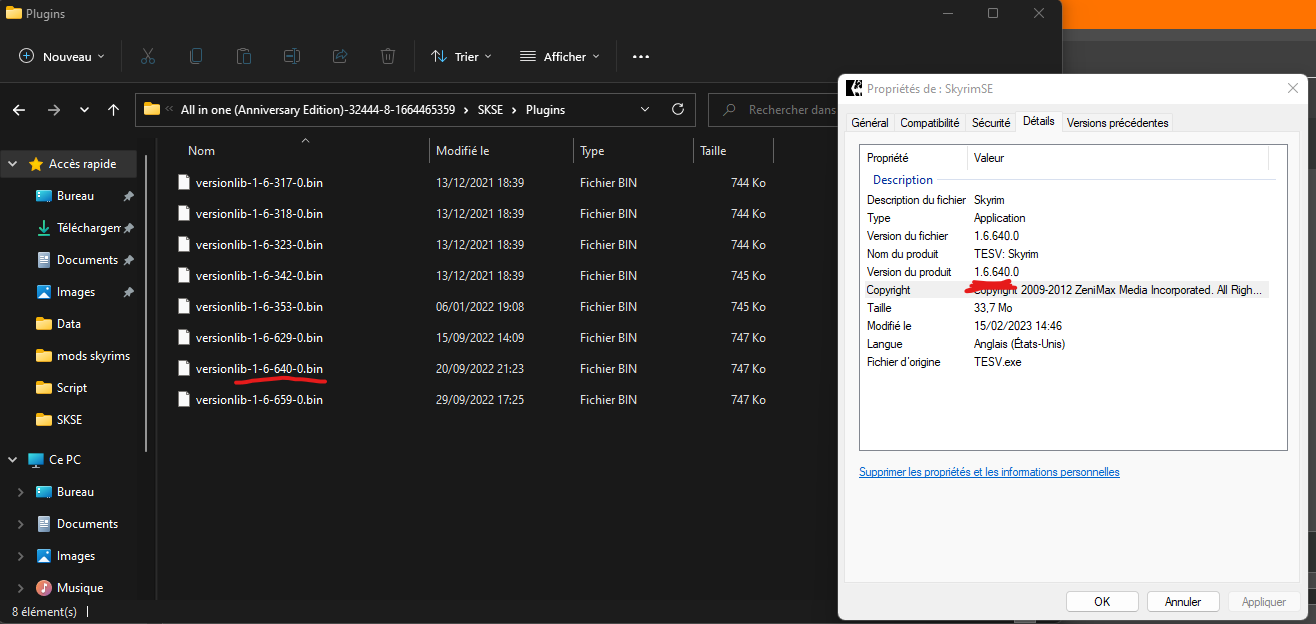The width and height of the screenshot is (1316, 624).
Task: Open the Versions précédentes tab
Action: 1117,123
